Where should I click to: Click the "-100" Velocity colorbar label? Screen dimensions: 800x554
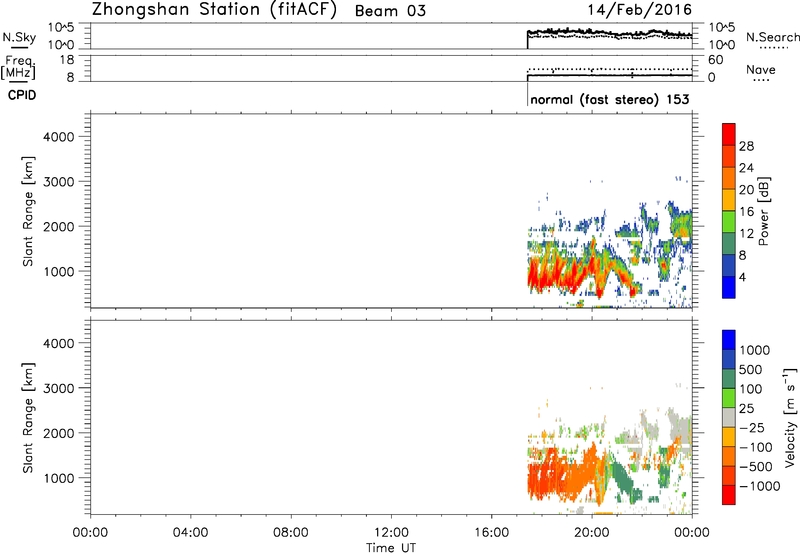click(x=756, y=447)
